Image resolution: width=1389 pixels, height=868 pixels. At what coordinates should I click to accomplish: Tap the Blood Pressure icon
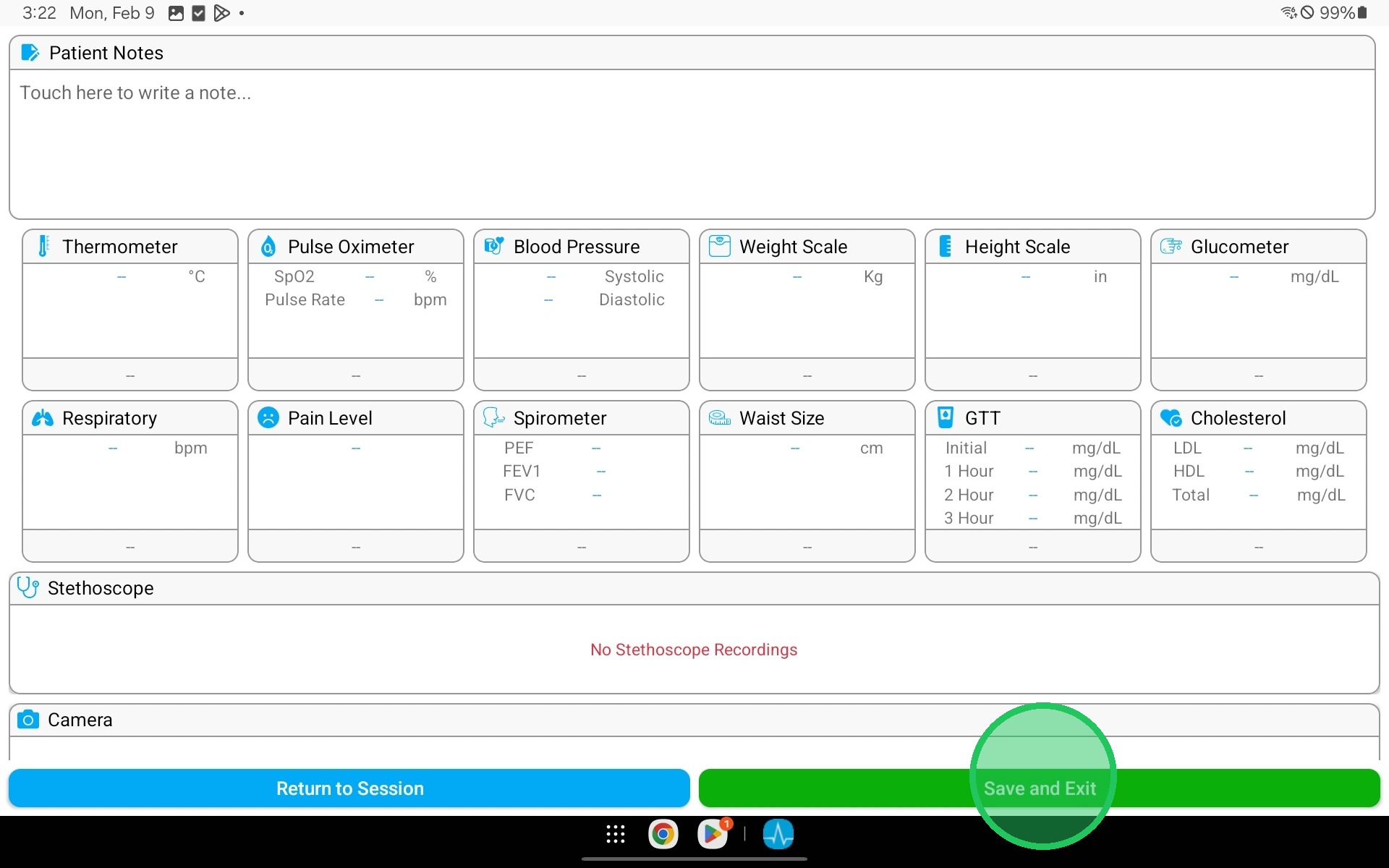494,247
